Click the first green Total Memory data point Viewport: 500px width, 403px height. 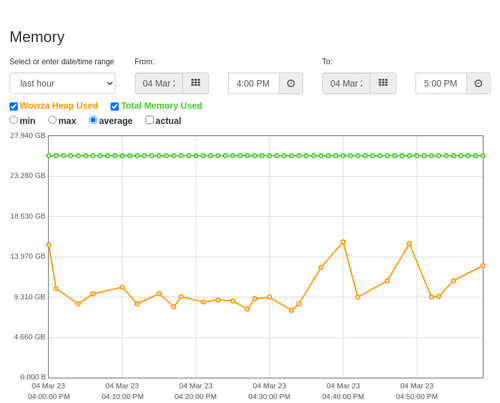tap(49, 156)
